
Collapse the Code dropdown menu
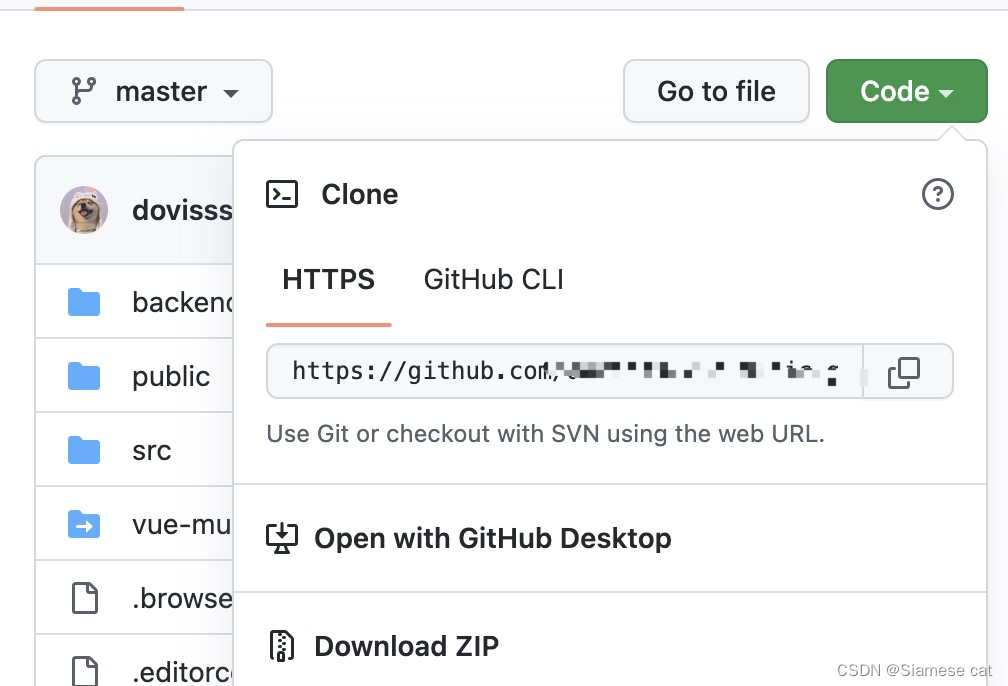click(x=905, y=91)
